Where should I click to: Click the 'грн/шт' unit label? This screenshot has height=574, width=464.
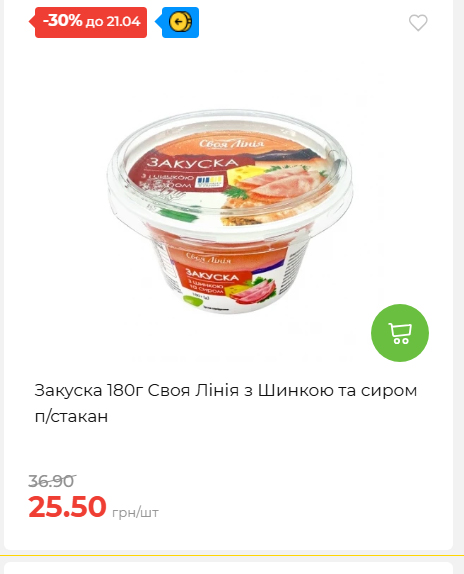click(x=135, y=512)
